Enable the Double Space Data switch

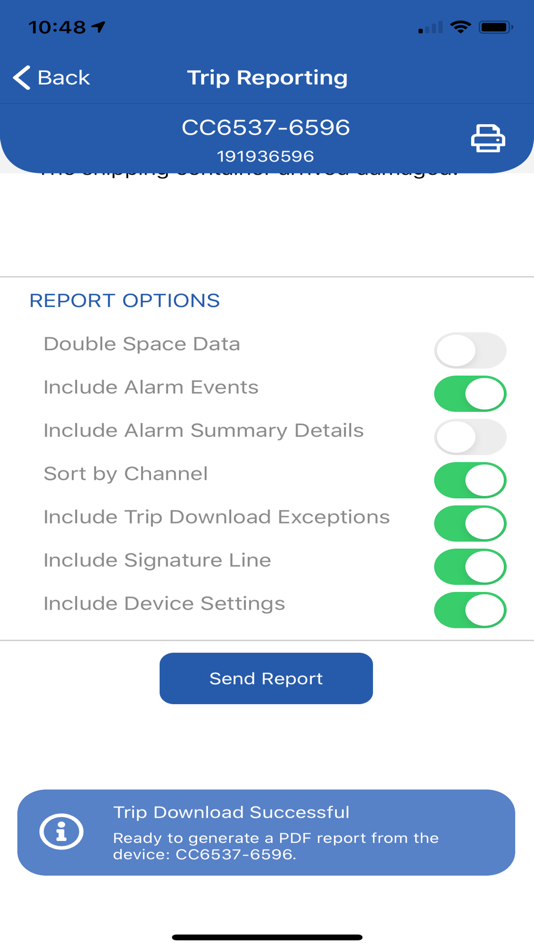[x=470, y=350]
